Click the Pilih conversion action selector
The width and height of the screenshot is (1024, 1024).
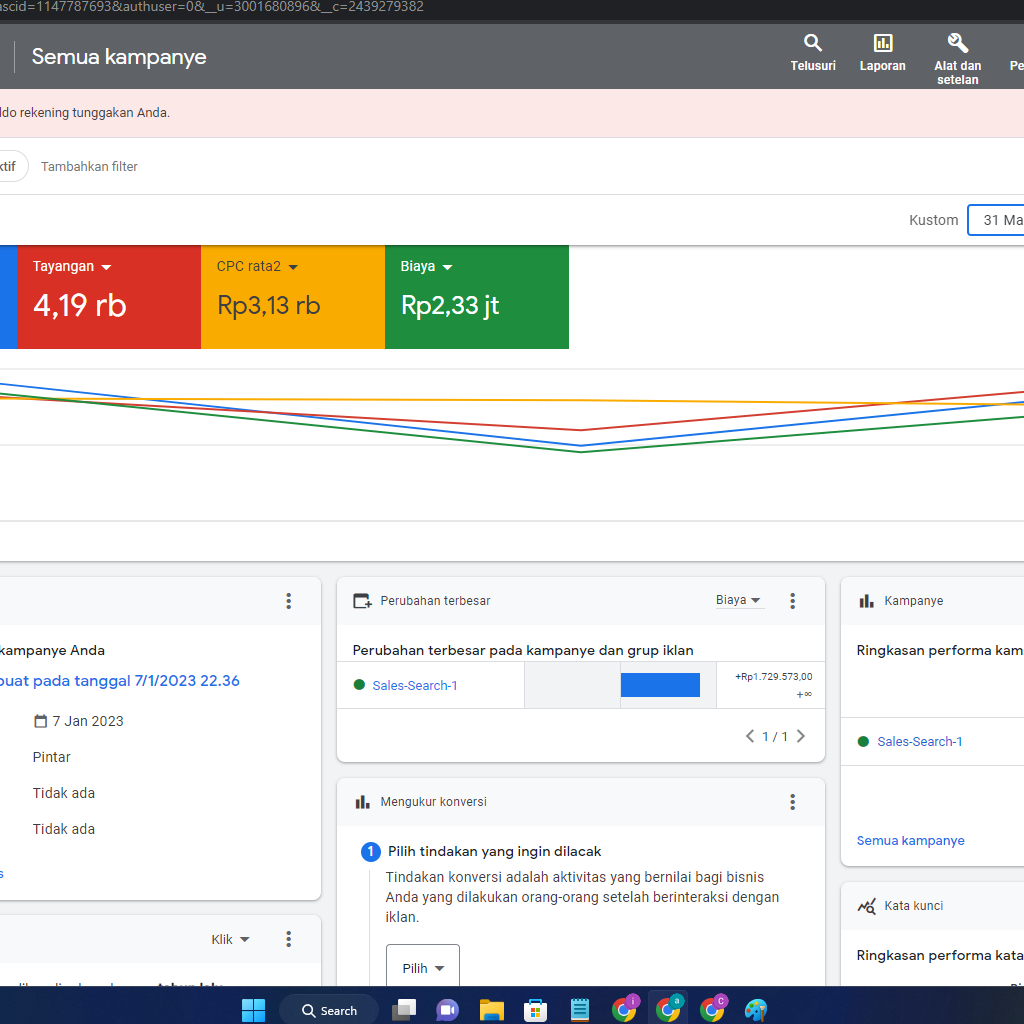tap(421, 966)
